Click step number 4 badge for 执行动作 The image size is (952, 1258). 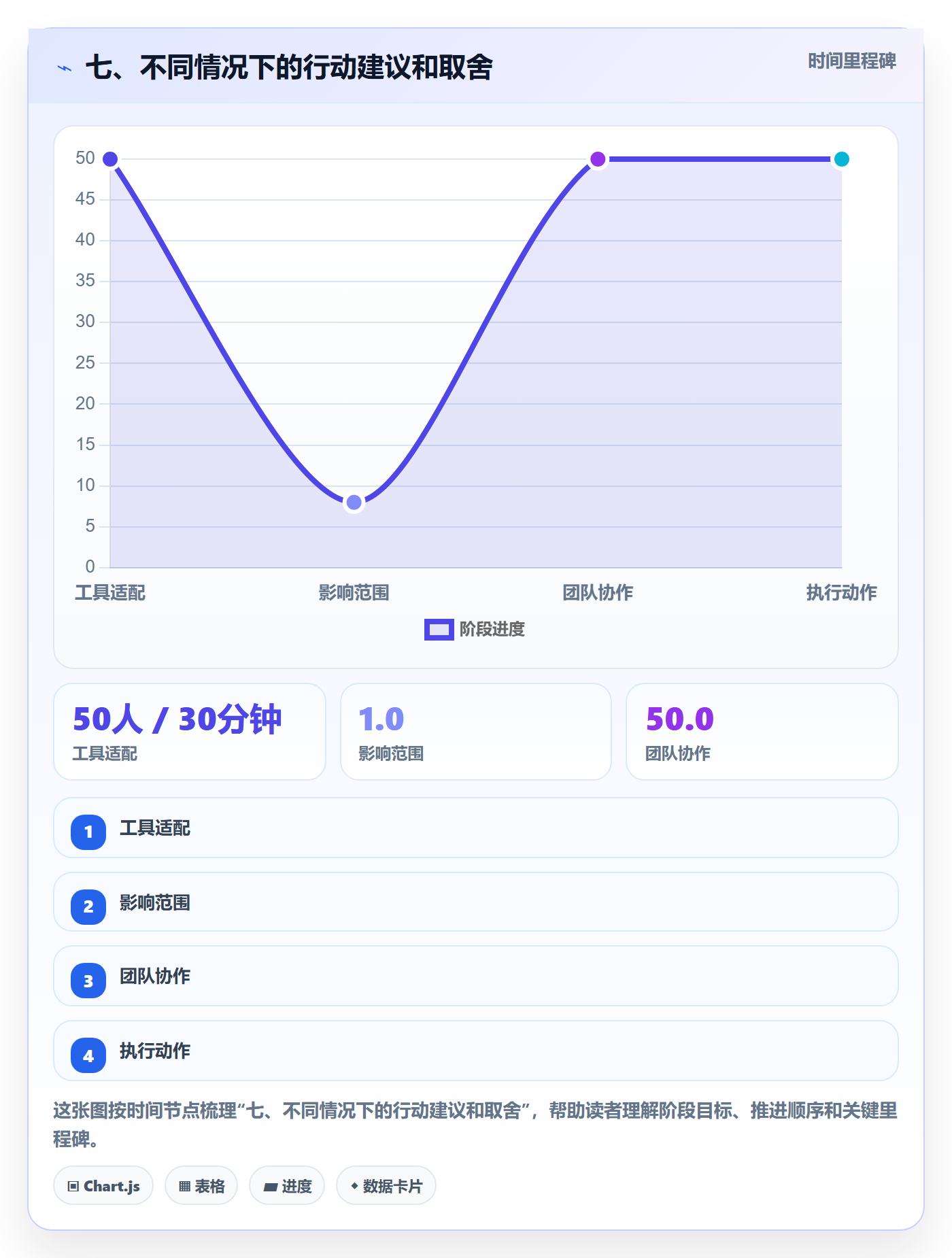(88, 1055)
